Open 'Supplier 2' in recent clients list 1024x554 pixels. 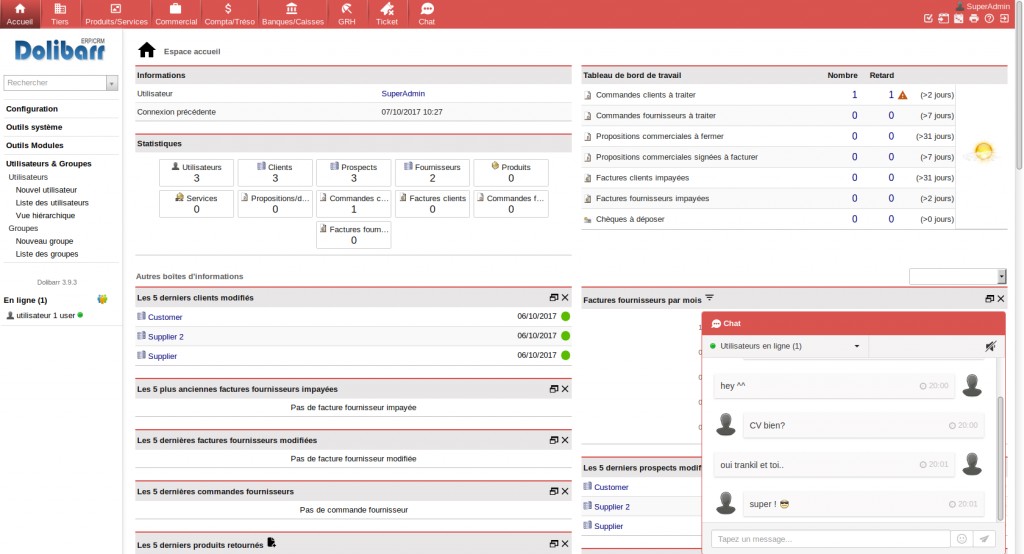(x=165, y=337)
